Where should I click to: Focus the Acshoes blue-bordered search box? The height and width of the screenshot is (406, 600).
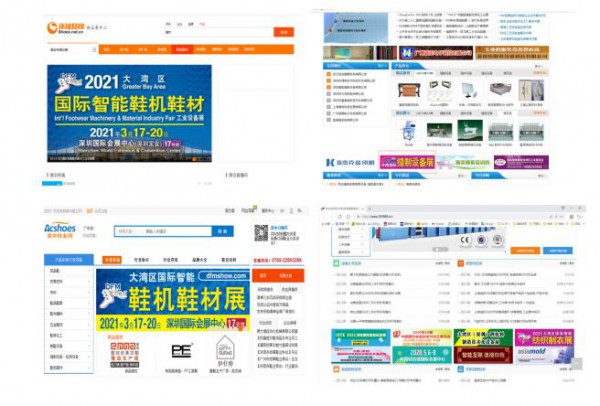pyautogui.click(x=163, y=231)
